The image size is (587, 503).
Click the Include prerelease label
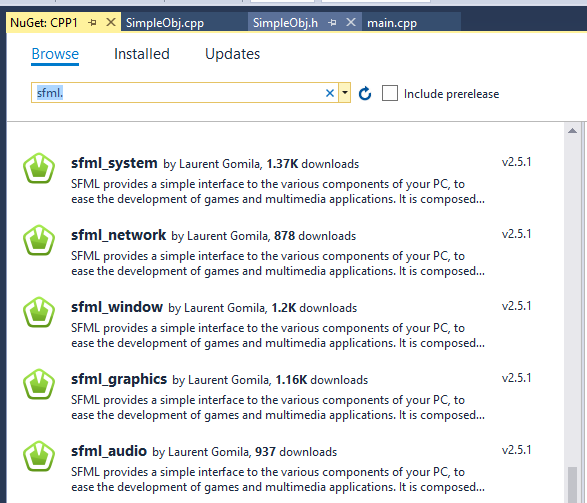click(x=451, y=94)
